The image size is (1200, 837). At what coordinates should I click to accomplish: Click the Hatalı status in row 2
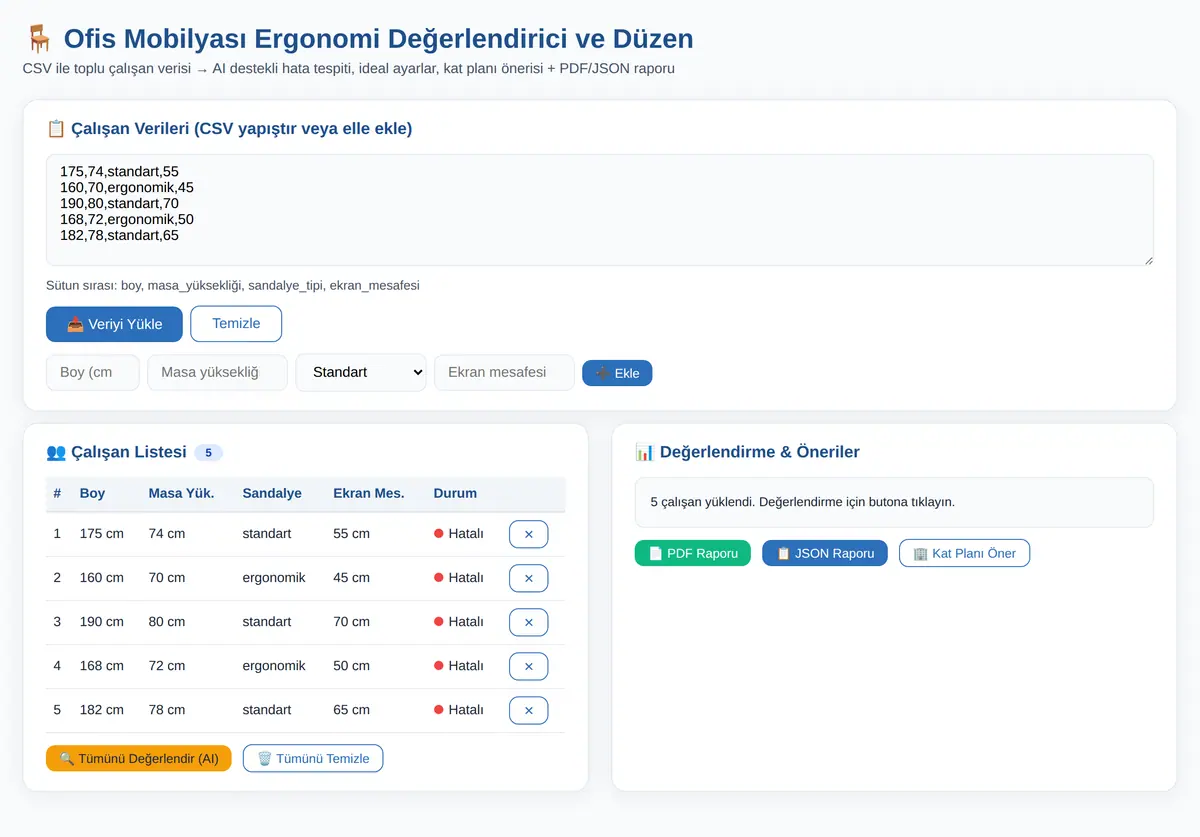459,578
